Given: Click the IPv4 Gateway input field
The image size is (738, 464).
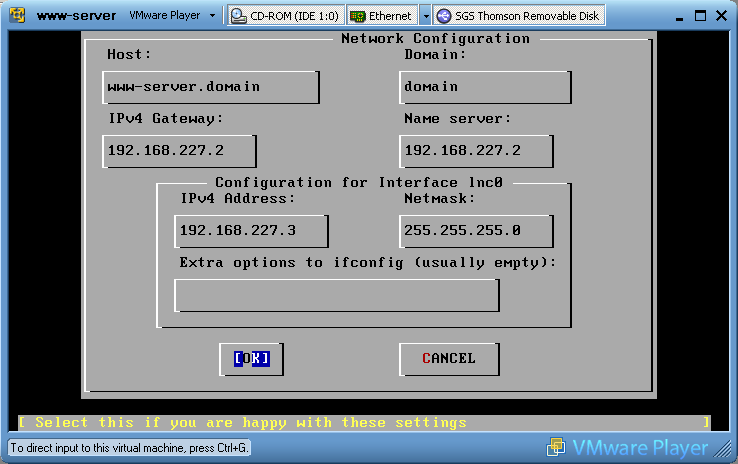Looking at the screenshot, I should click(x=179, y=151).
